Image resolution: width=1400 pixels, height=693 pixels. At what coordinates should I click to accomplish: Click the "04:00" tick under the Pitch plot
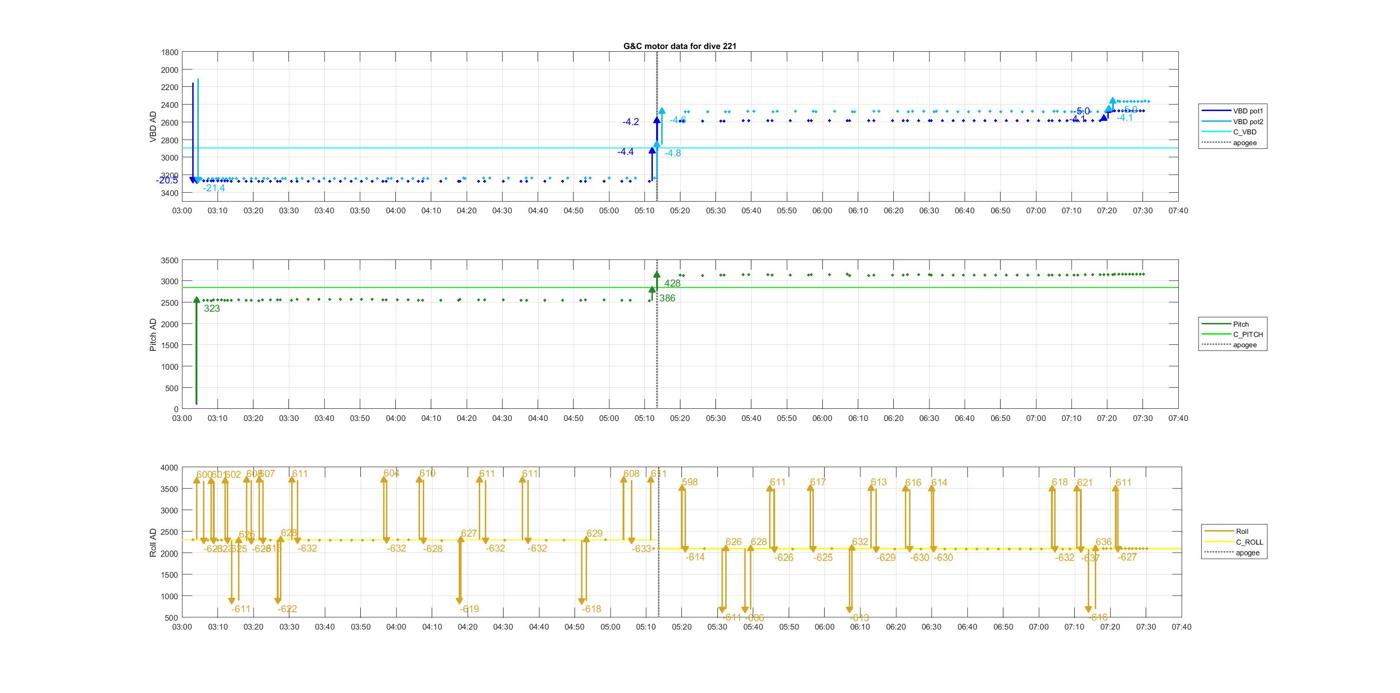click(396, 419)
